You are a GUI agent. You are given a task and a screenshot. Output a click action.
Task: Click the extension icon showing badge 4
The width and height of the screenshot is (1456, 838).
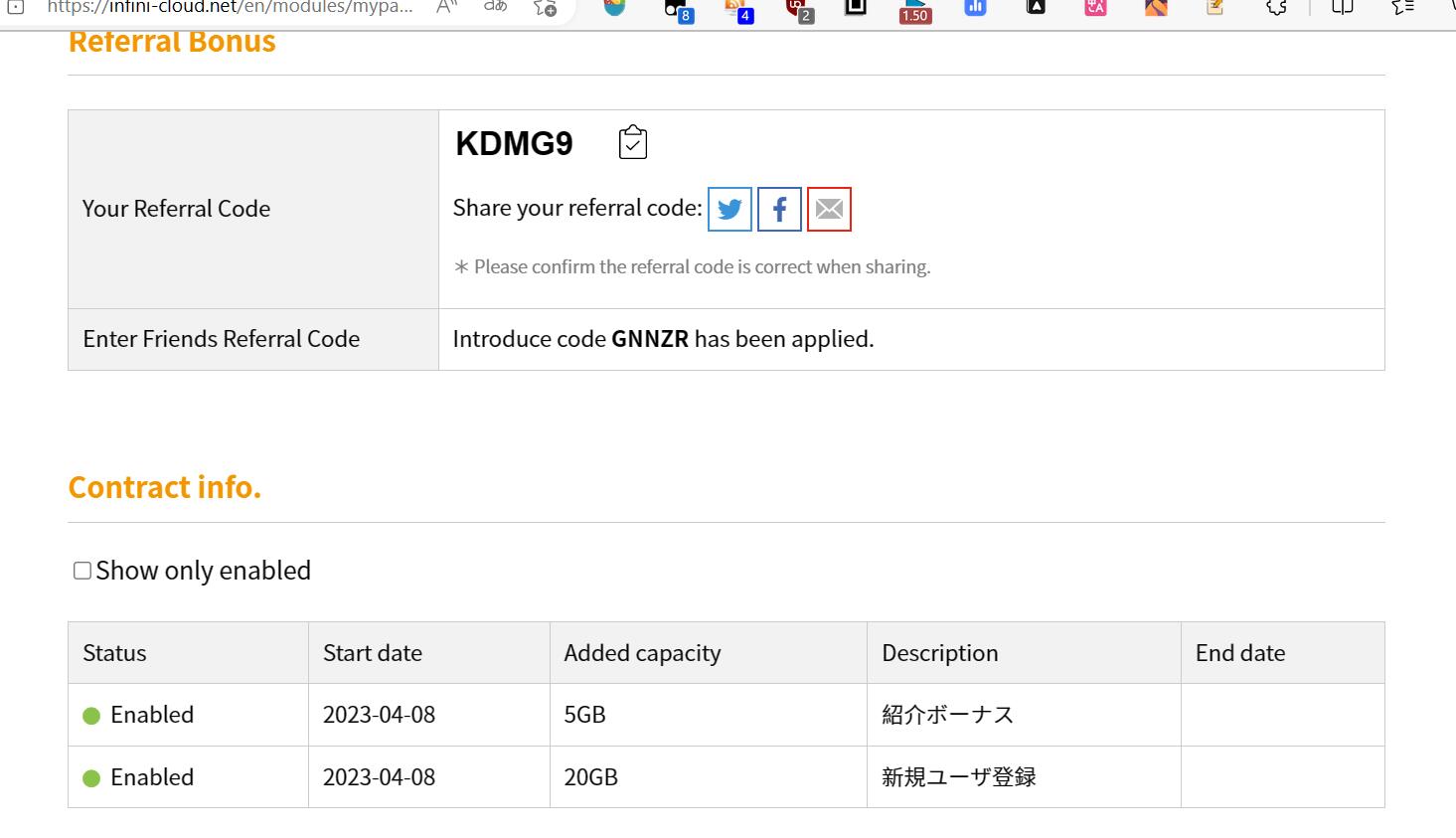point(737,10)
